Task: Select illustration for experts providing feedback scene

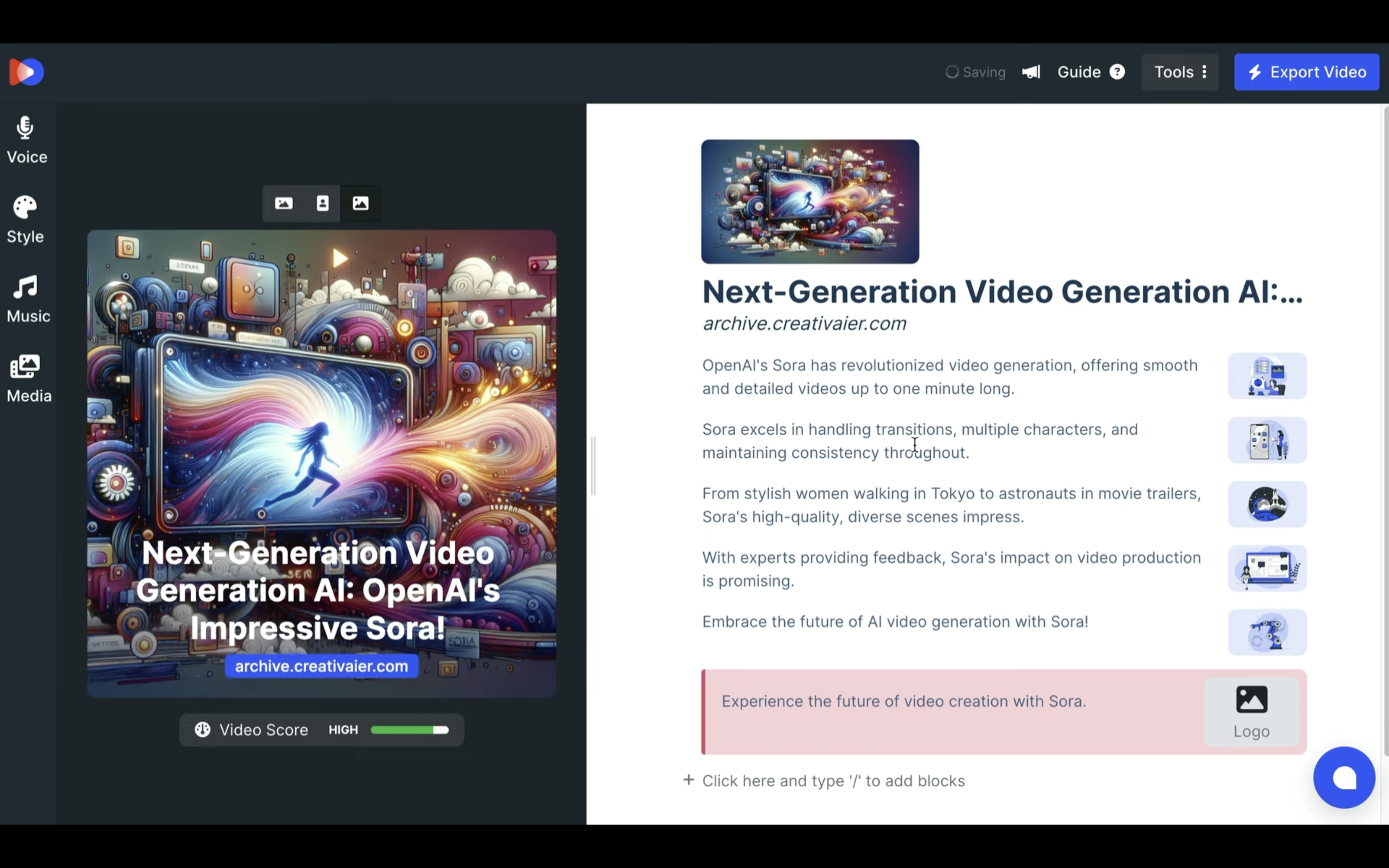Action: [1267, 569]
